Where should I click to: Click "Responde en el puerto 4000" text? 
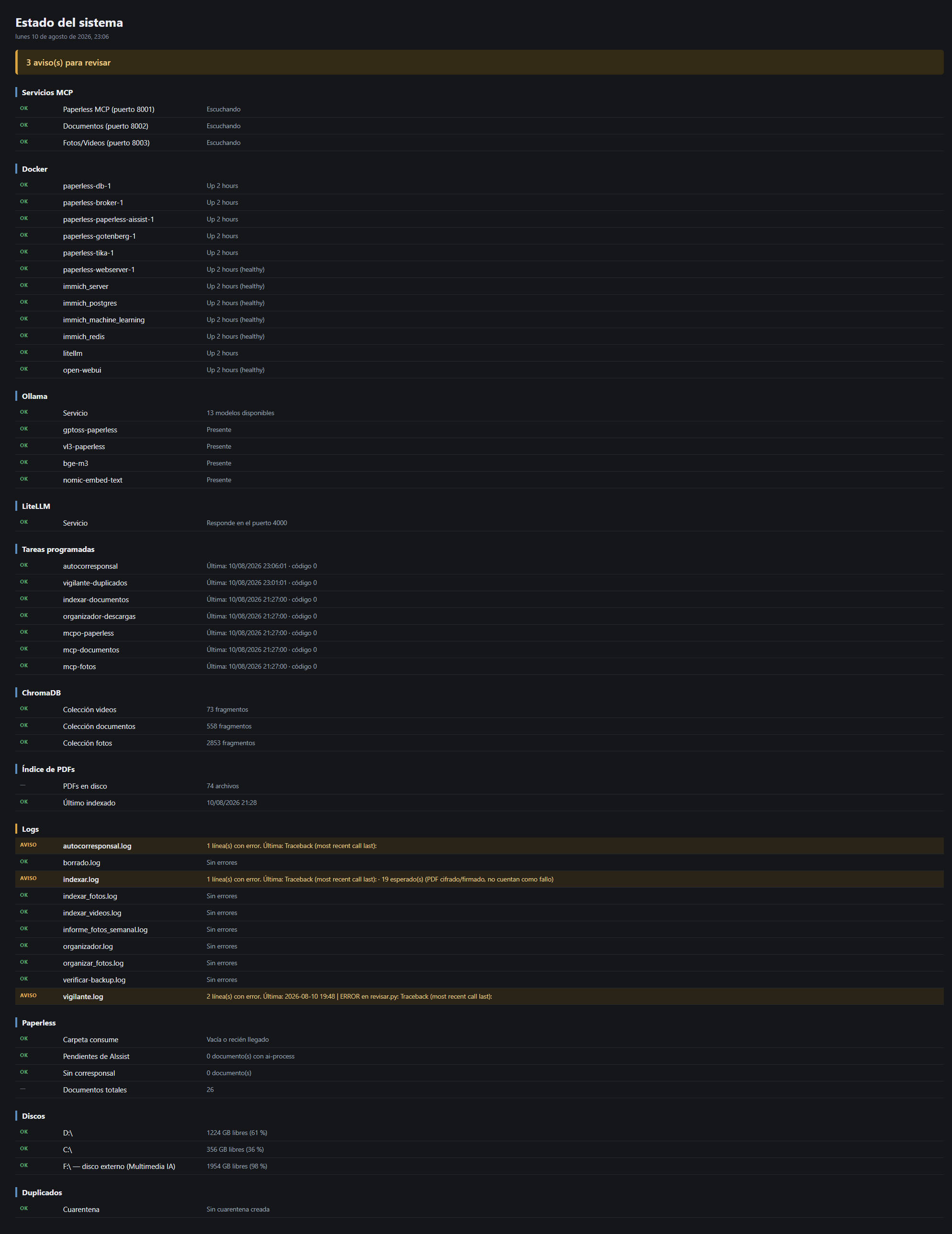click(247, 523)
